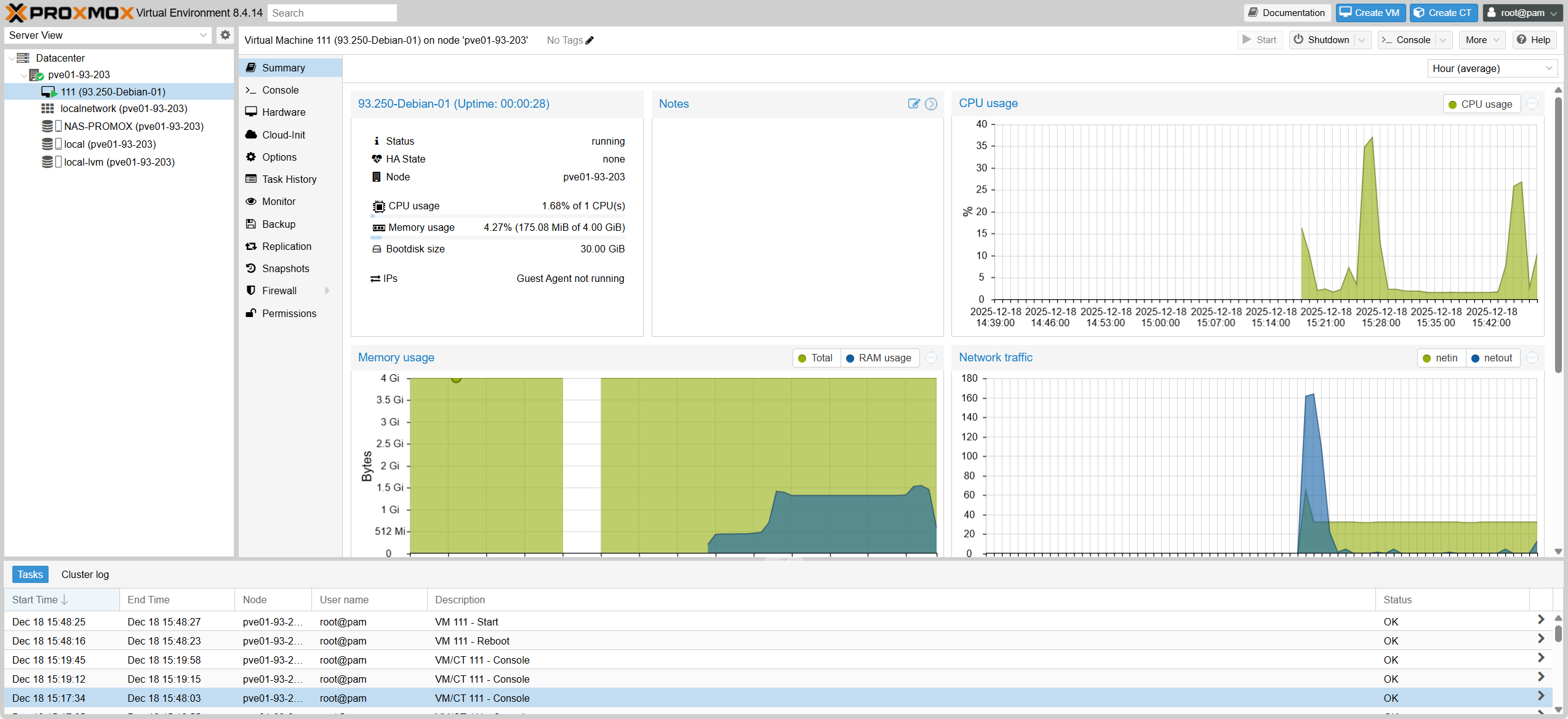Select the Backup icon in the VM menu
The image size is (1568, 719).
pos(250,223)
